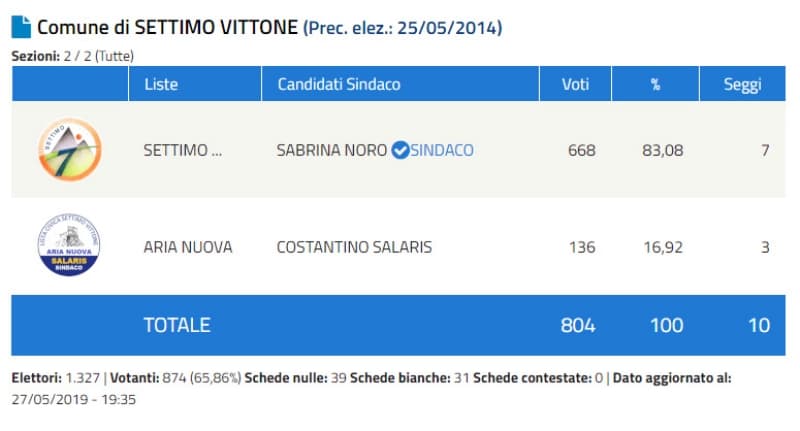The width and height of the screenshot is (800, 431).
Task: Click candidate name Costantino Salaris
Action: point(354,246)
